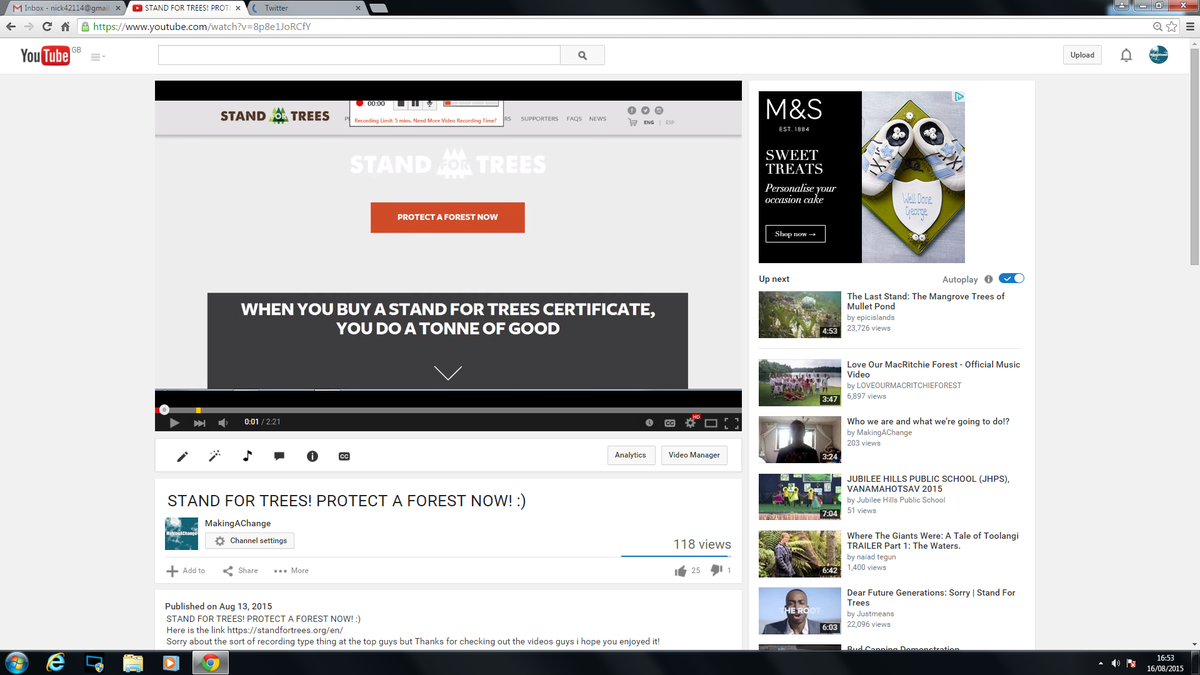Open system volume control in tray

point(1116,663)
